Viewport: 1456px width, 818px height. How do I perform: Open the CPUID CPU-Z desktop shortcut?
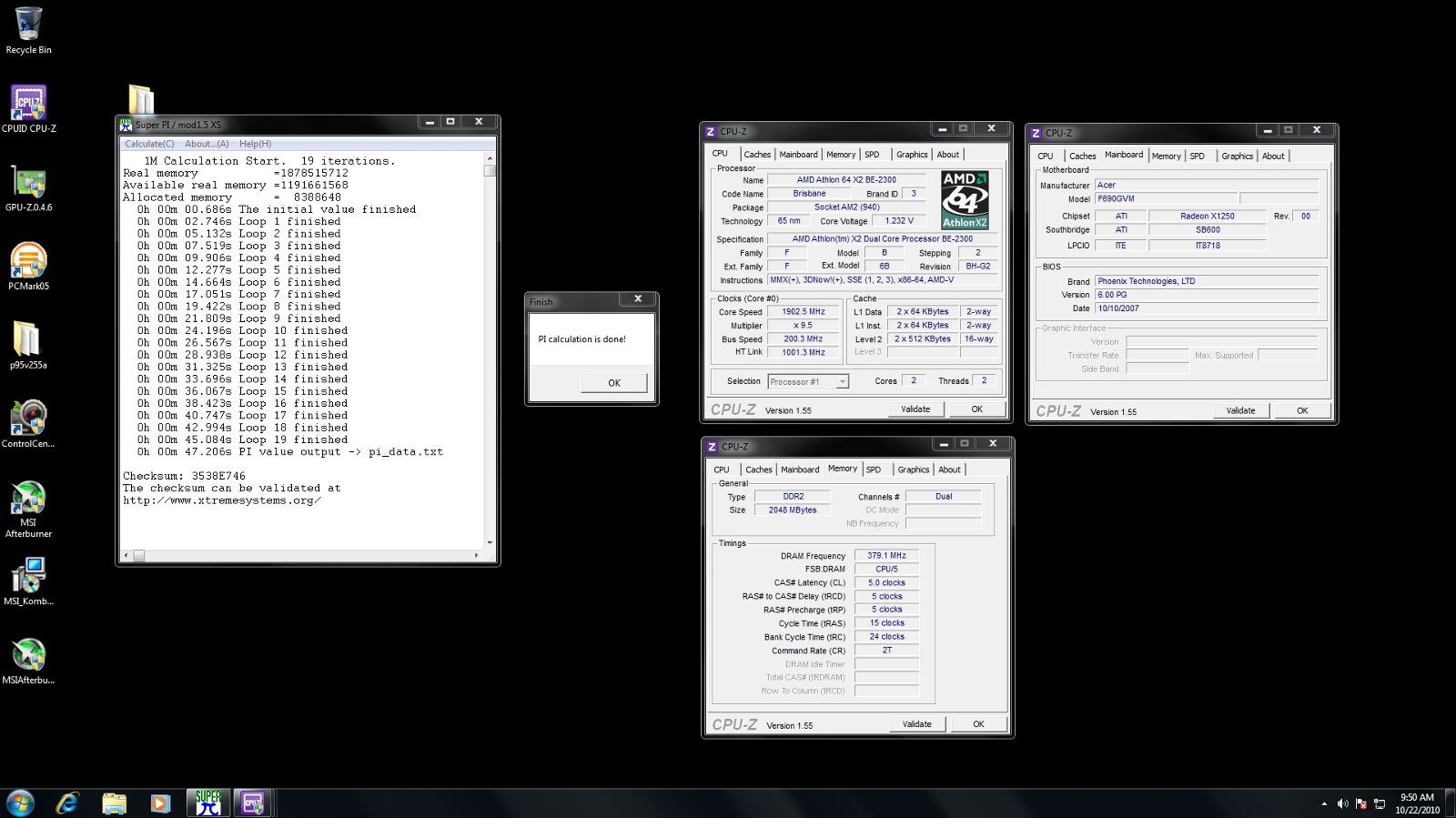click(28, 108)
